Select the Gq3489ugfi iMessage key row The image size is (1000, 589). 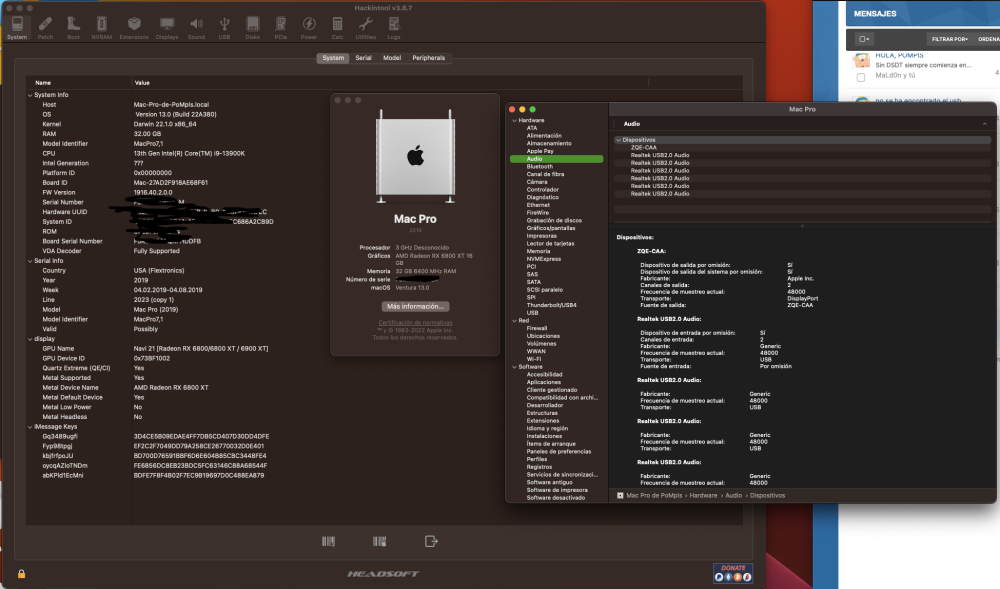pos(384,437)
